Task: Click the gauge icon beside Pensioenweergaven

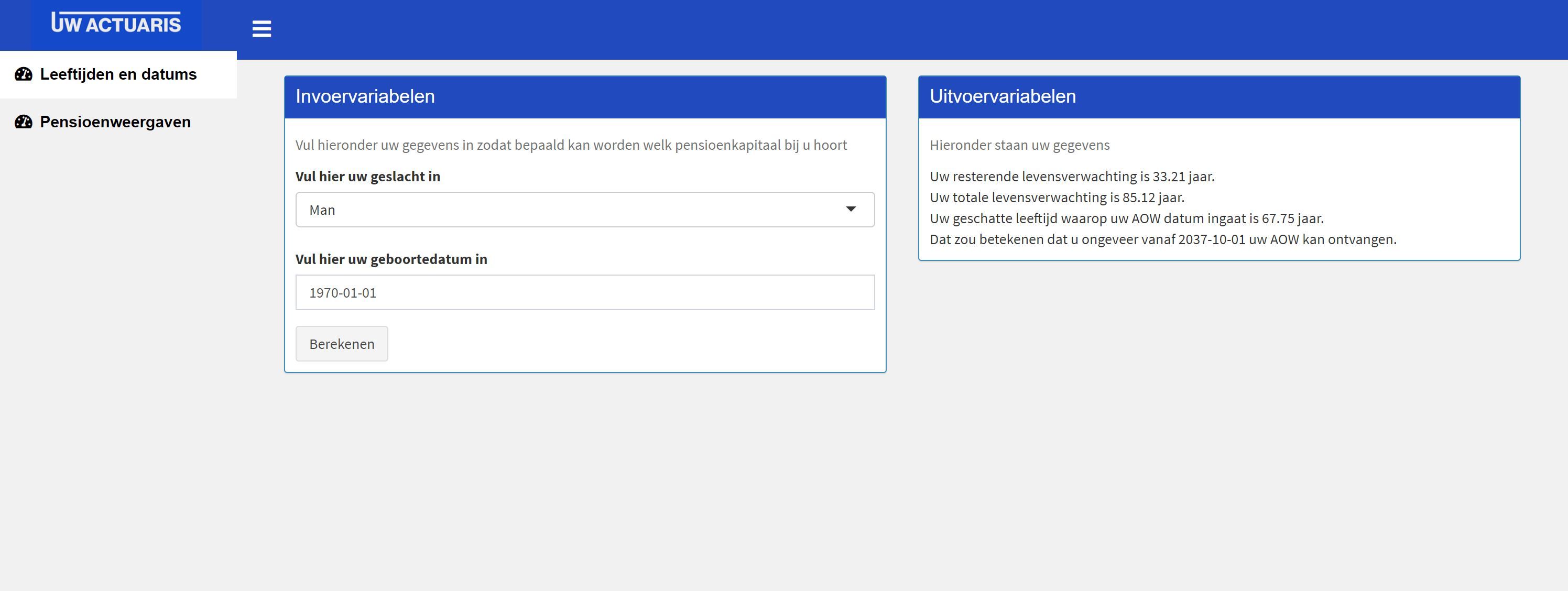Action: [23, 122]
